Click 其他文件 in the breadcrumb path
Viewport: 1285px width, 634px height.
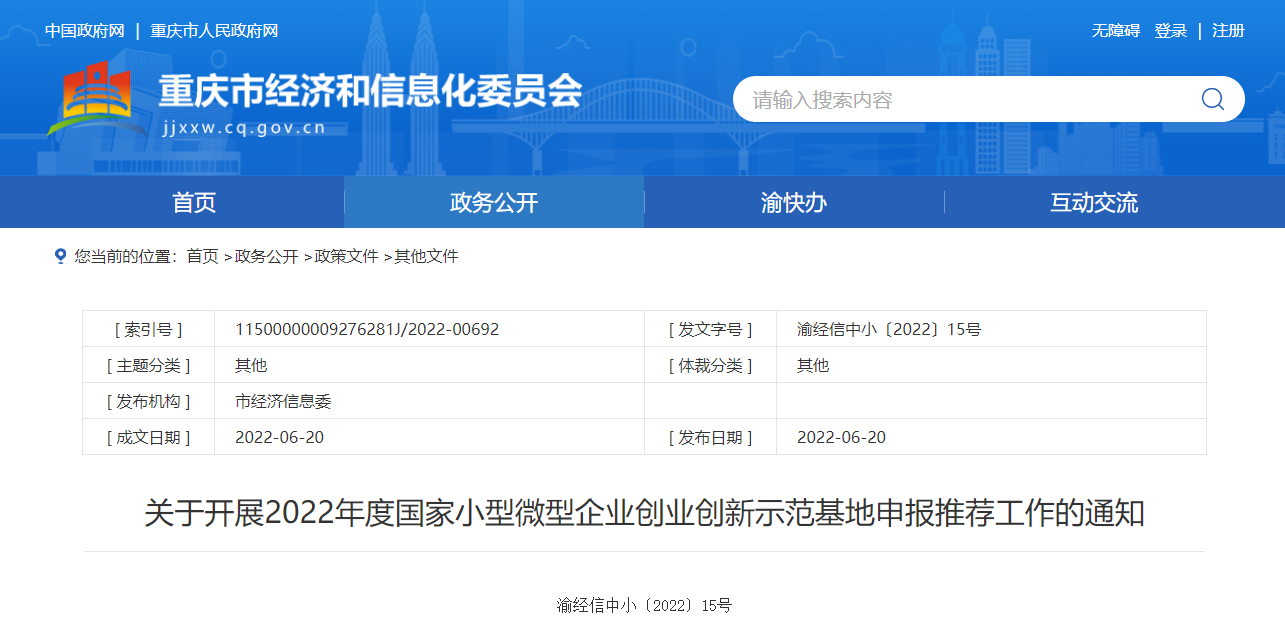point(426,256)
